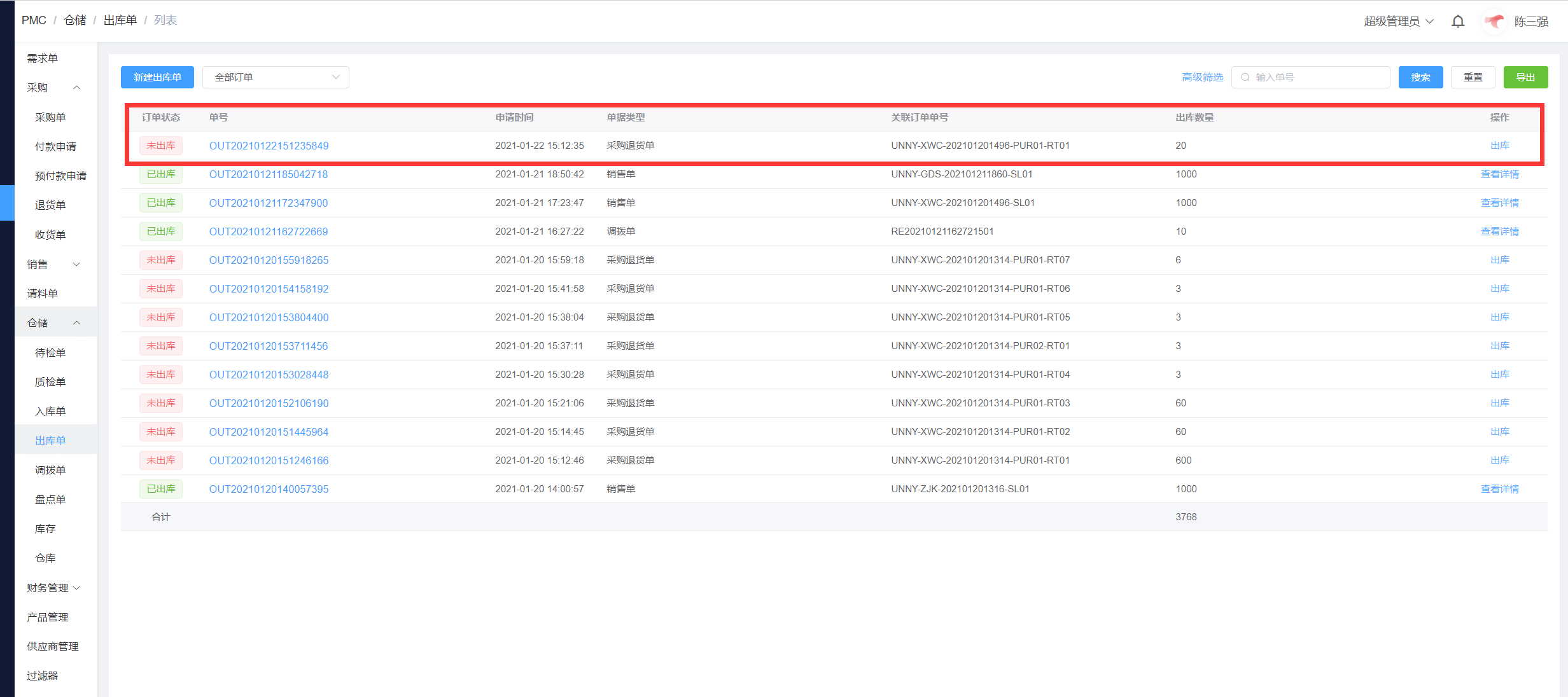This screenshot has width=1568, height=697.
Task: Open the 全部订单 filter dropdown
Action: (x=276, y=78)
